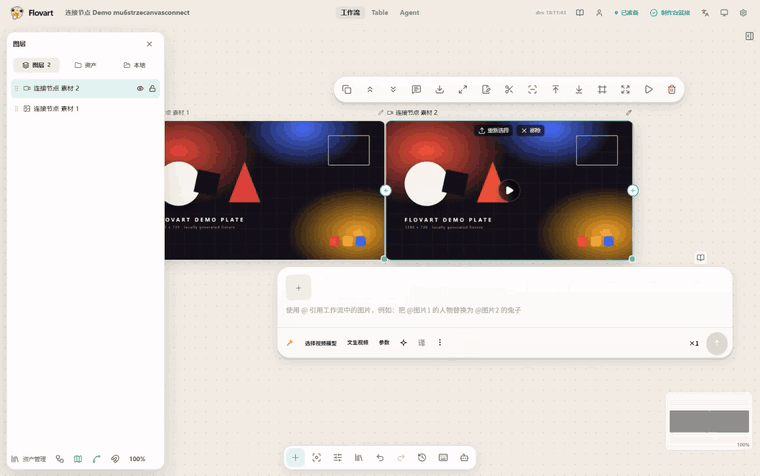Move selected node up with double chevron
This screenshot has width=760, height=476.
click(x=370, y=89)
